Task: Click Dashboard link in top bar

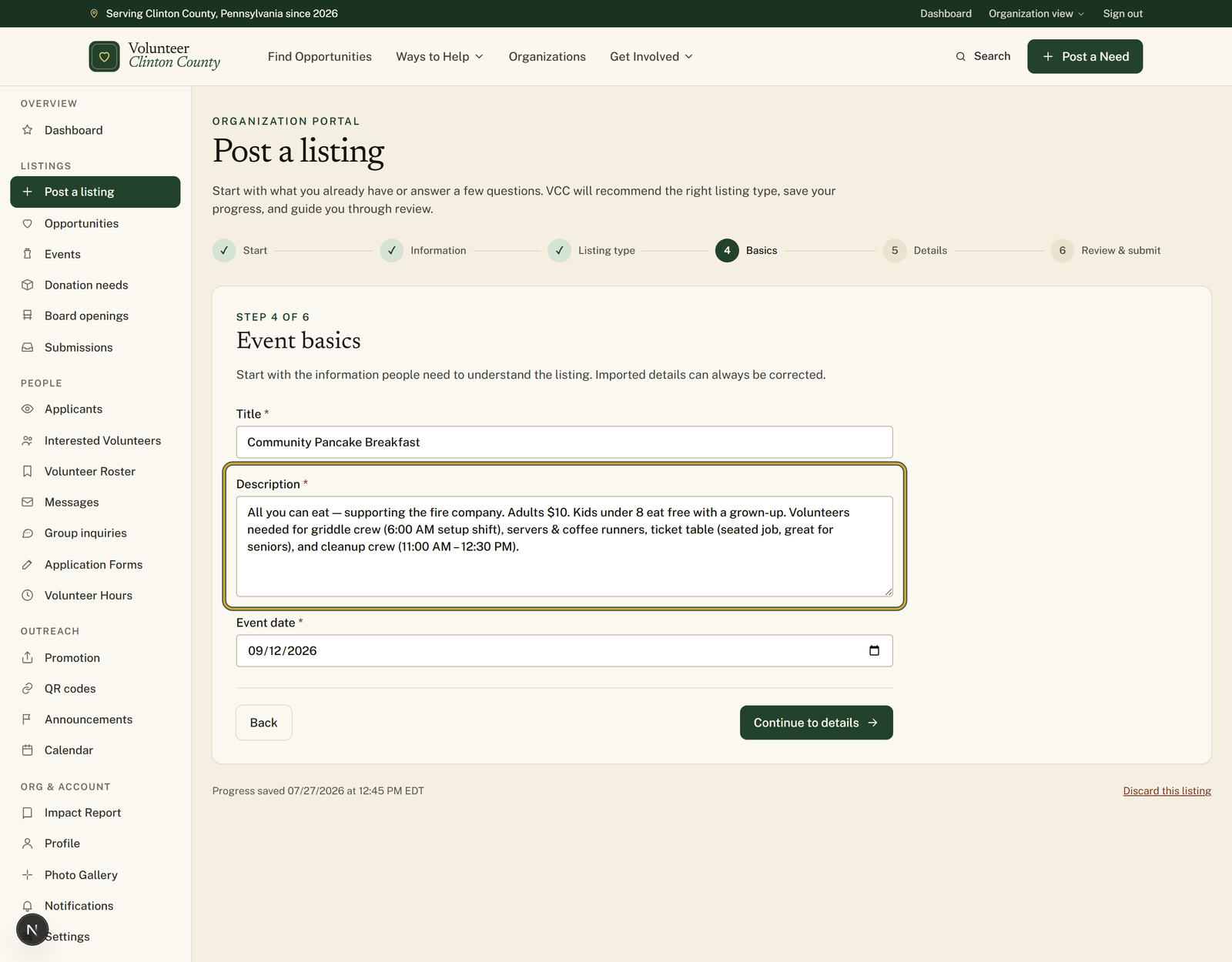Action: point(946,13)
